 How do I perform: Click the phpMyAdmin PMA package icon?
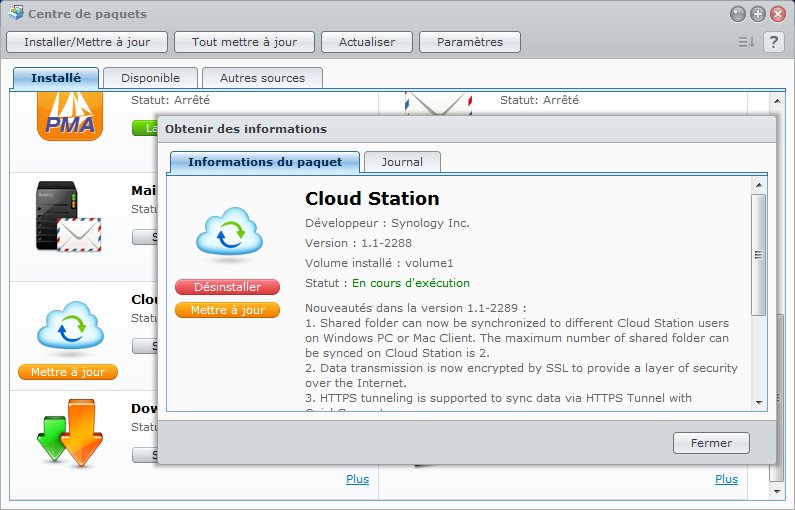70,116
